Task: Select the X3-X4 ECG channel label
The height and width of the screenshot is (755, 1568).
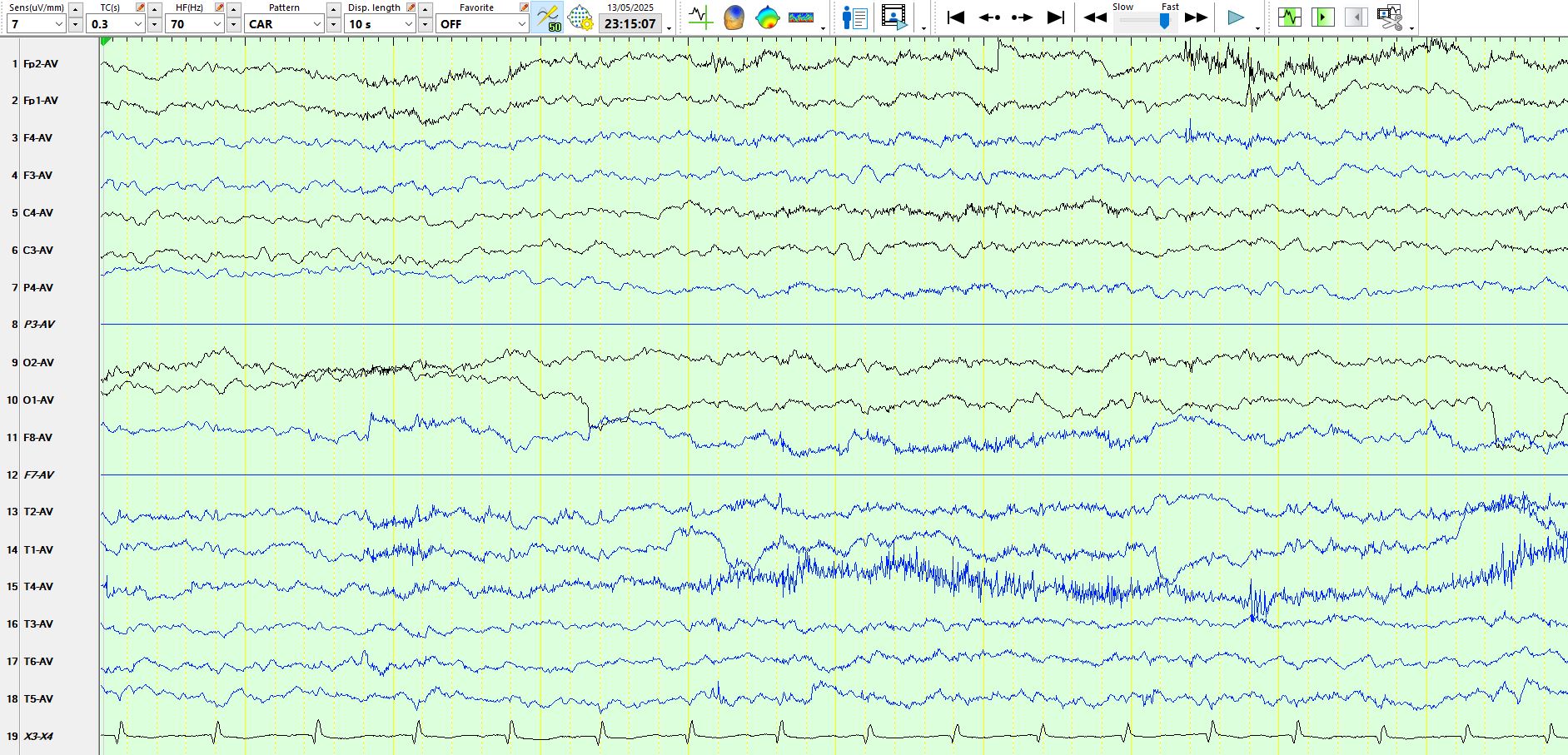Action: pos(38,736)
